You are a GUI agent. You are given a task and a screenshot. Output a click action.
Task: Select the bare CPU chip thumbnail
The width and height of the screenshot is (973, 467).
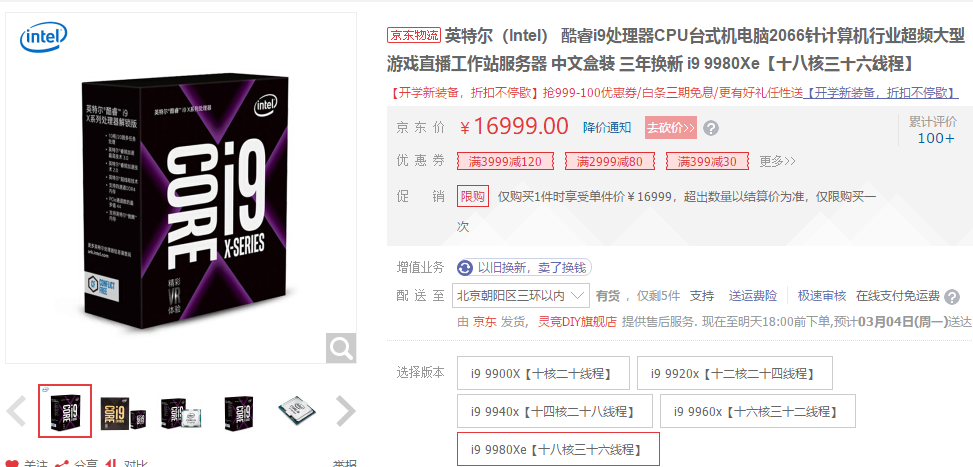click(297, 411)
